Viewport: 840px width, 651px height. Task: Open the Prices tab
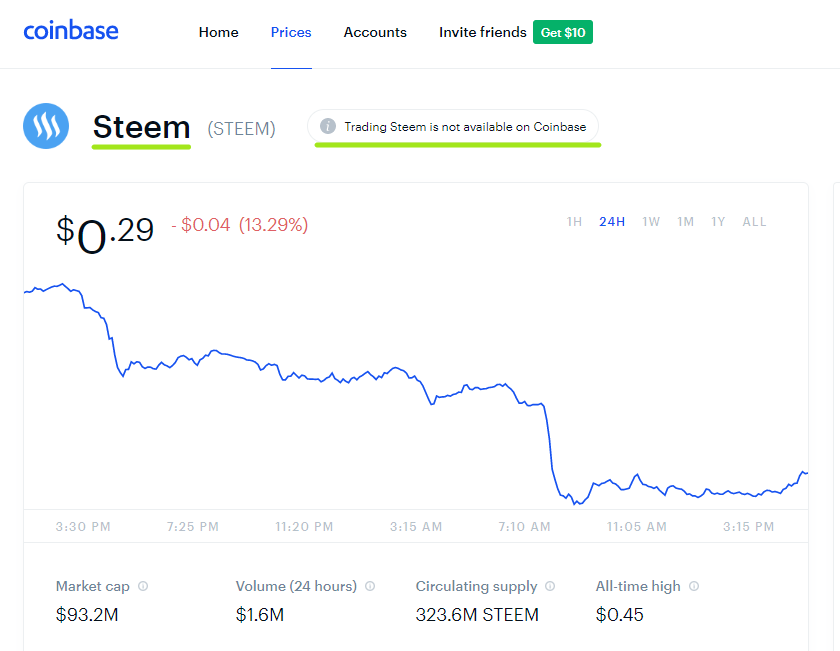click(x=291, y=32)
